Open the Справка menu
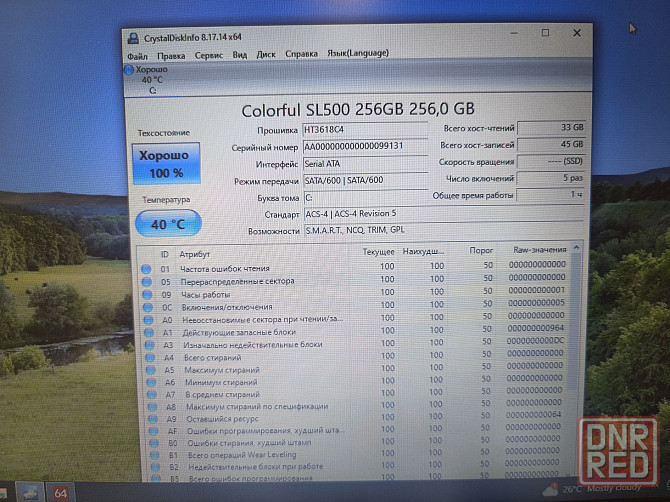The height and width of the screenshot is (502, 670). click(x=301, y=54)
